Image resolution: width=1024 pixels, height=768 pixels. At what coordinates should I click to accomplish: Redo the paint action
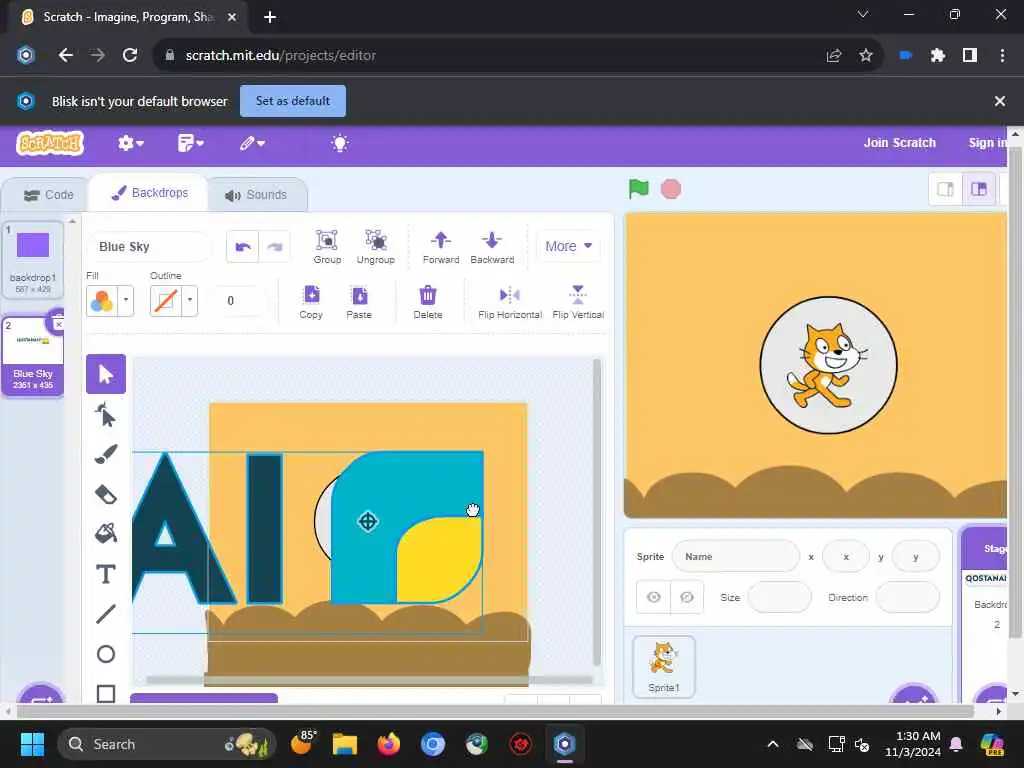click(x=274, y=247)
